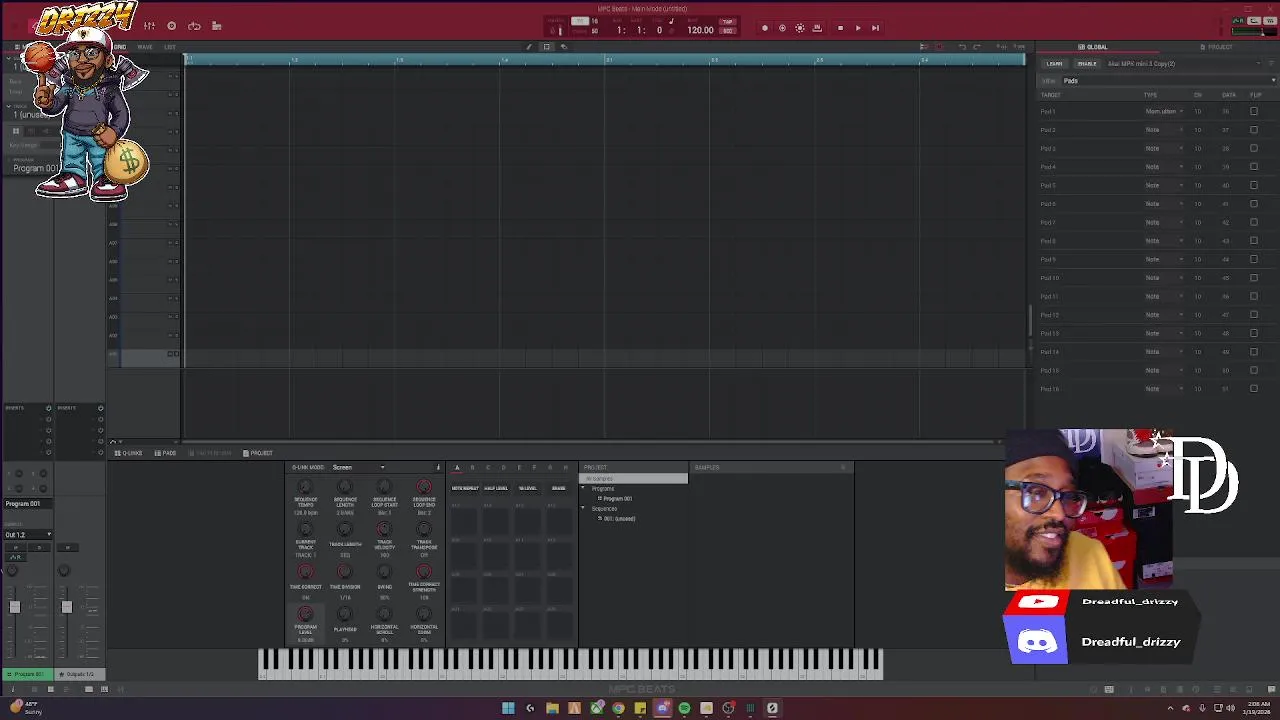1280x720 pixels.
Task: Collapse the Programs tree node
Action: tap(583, 489)
